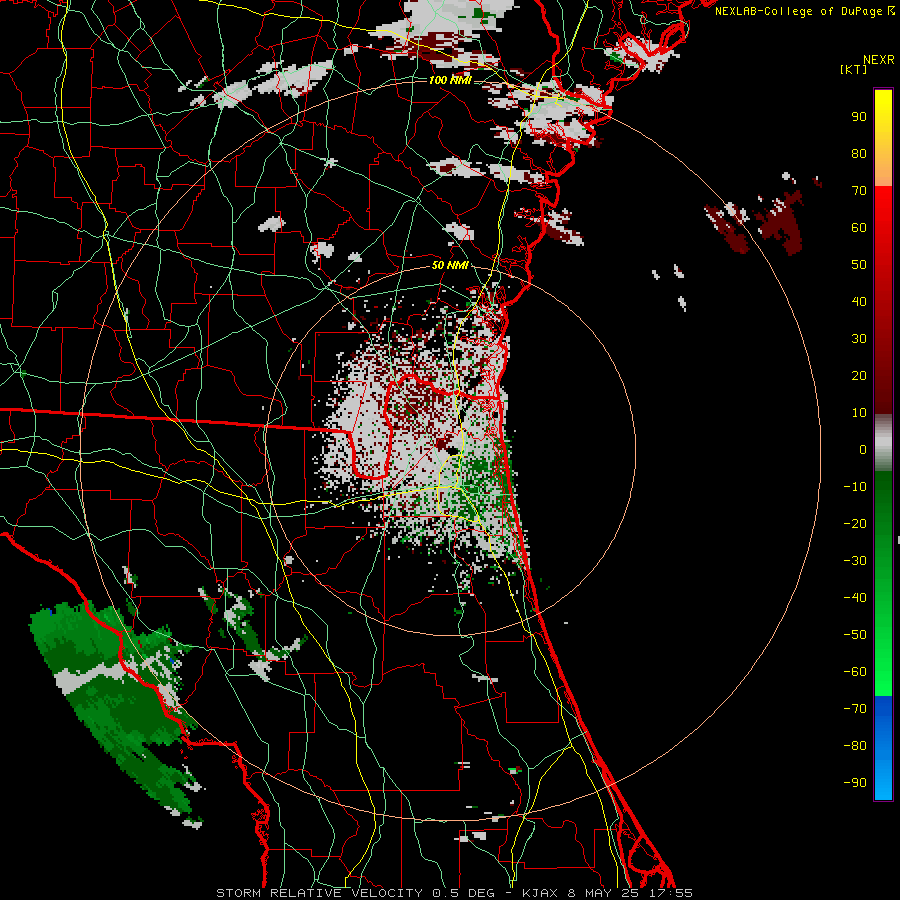Click the -40 scale label

tap(855, 598)
